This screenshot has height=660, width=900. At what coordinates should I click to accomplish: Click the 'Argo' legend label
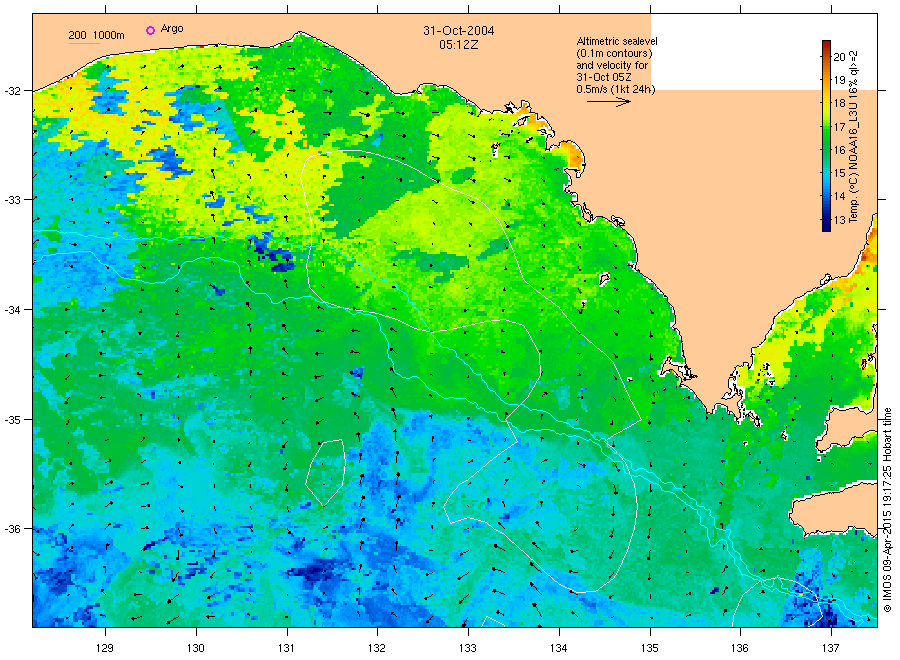tap(172, 29)
